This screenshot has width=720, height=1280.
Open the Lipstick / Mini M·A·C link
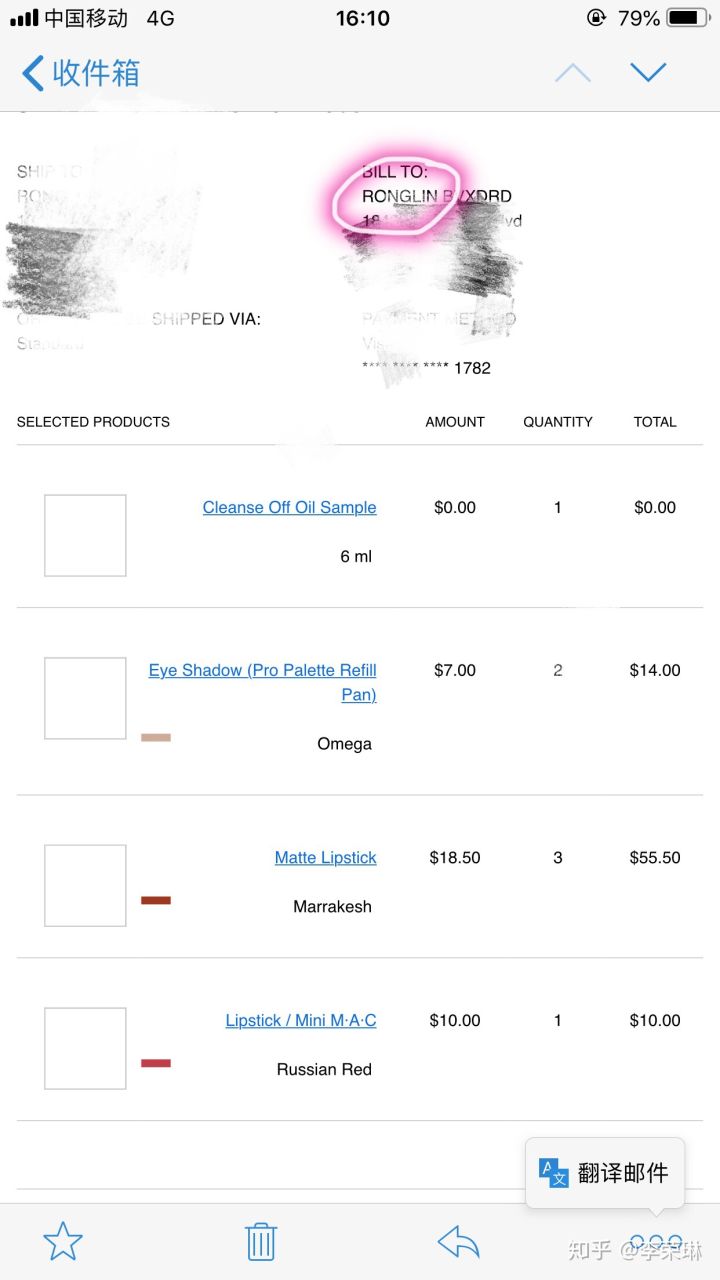pyautogui.click(x=300, y=1020)
